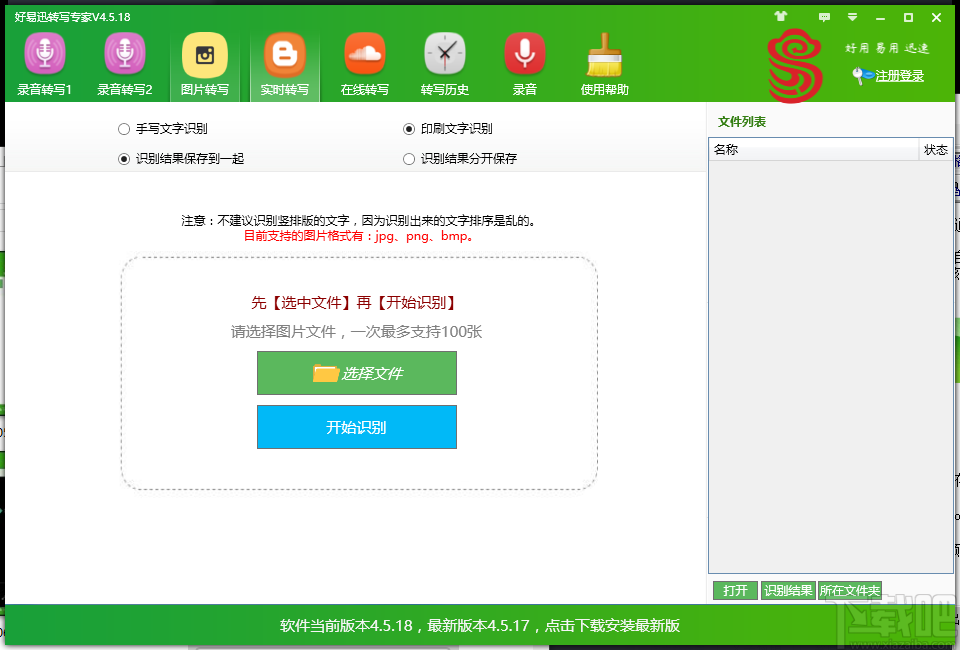Select the 手写文字识别 option
Screen dimensions: 960x650
pos(123,129)
